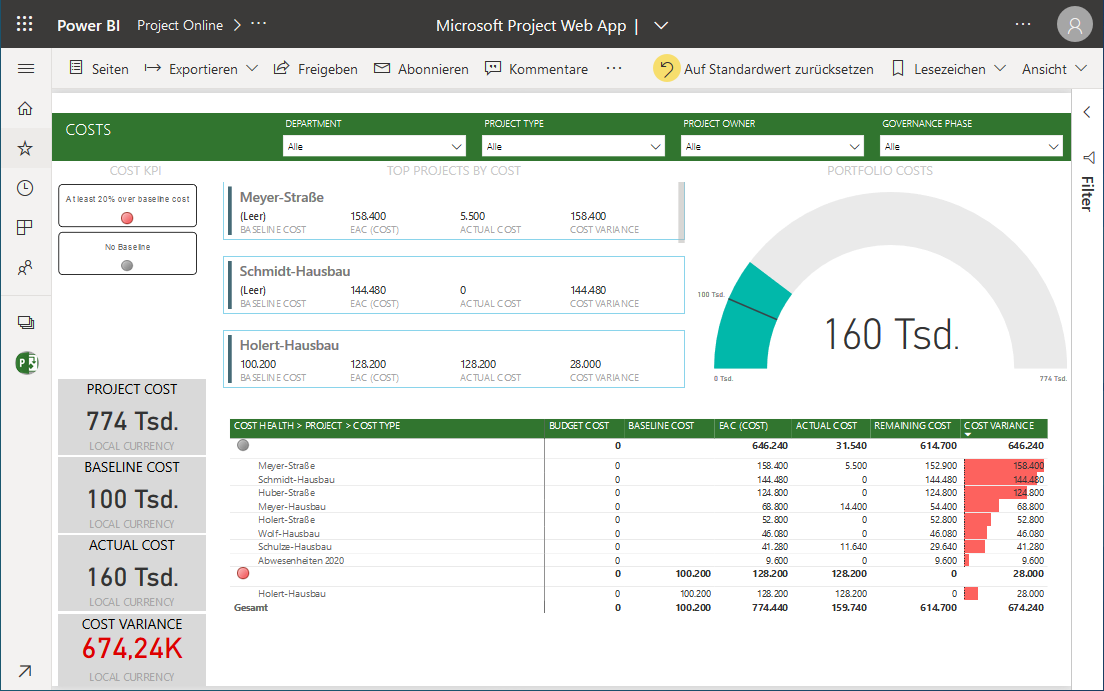1104x691 pixels.
Task: Open Recent clock icon in sidebar
Action: coord(25,188)
